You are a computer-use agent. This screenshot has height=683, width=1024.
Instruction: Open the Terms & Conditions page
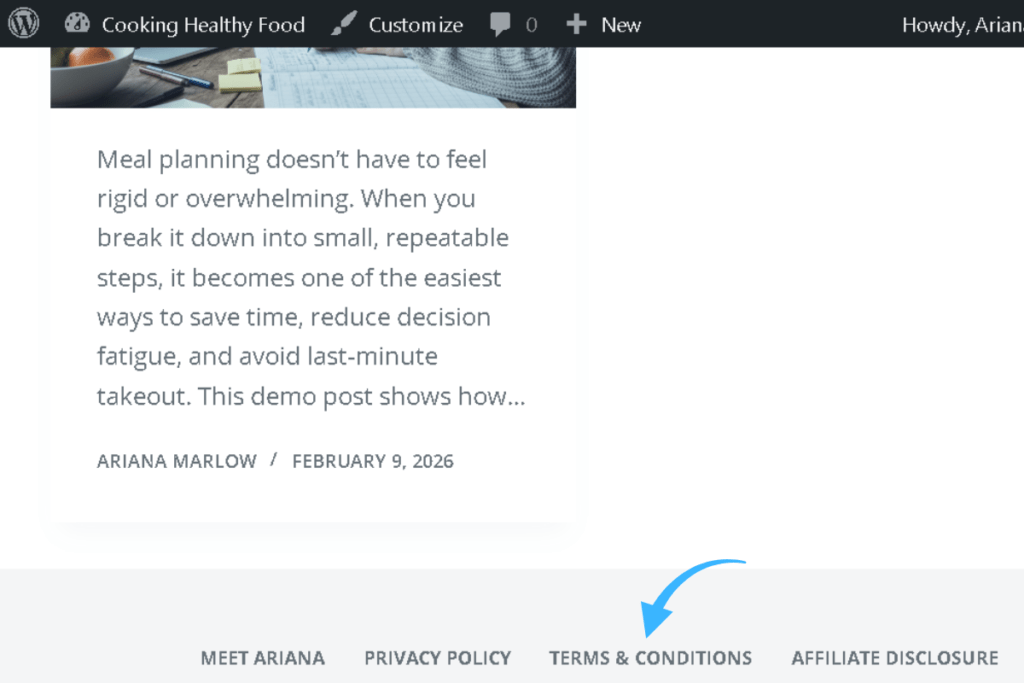(650, 658)
